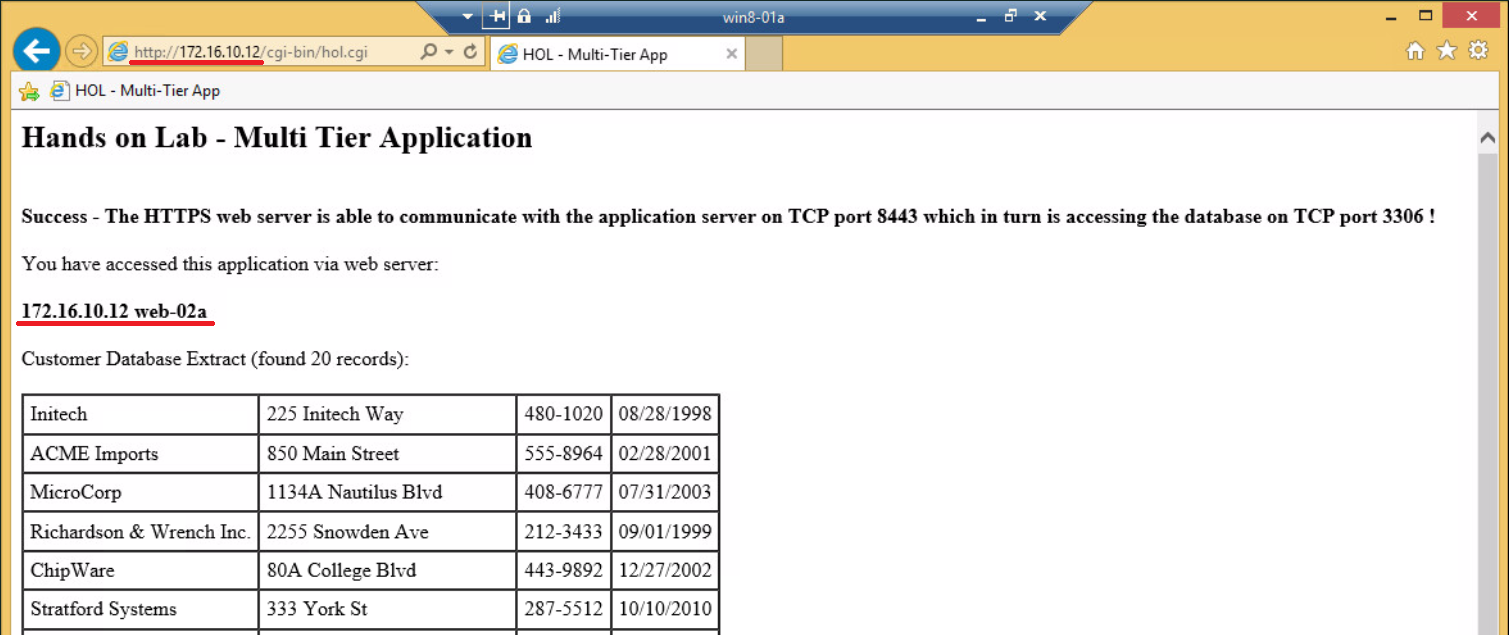This screenshot has width=1509, height=635.
Task: Click phone number 287-5512
Action: point(564,609)
